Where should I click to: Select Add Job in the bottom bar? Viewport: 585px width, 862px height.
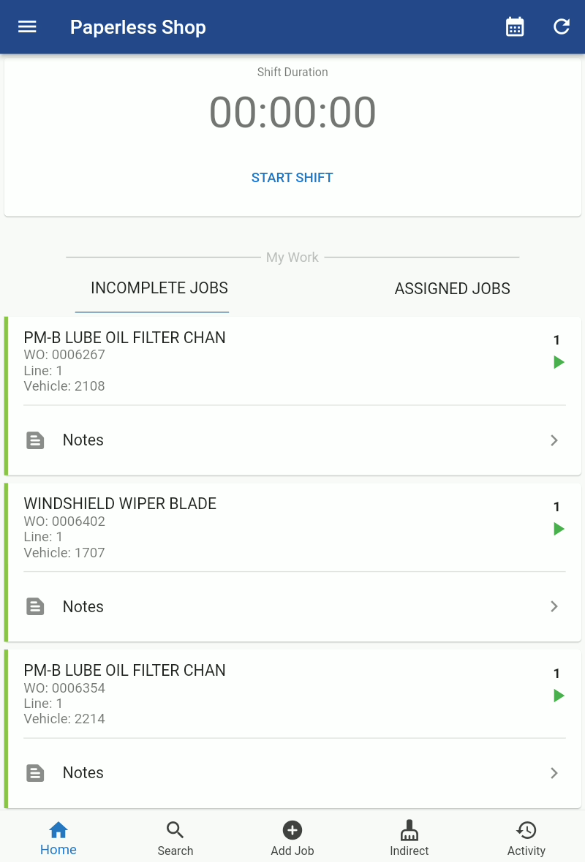(292, 837)
